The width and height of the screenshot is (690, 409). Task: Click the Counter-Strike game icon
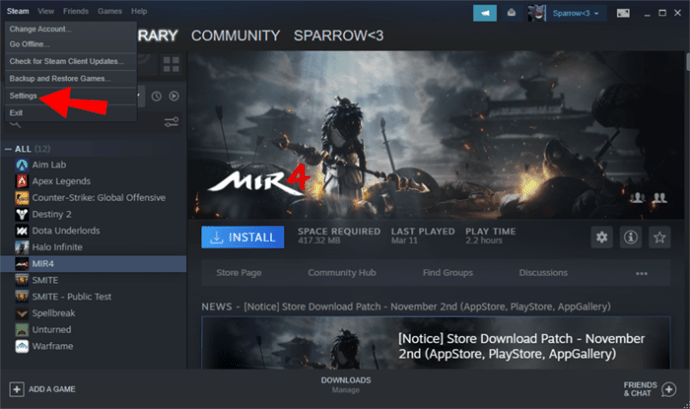click(22, 198)
